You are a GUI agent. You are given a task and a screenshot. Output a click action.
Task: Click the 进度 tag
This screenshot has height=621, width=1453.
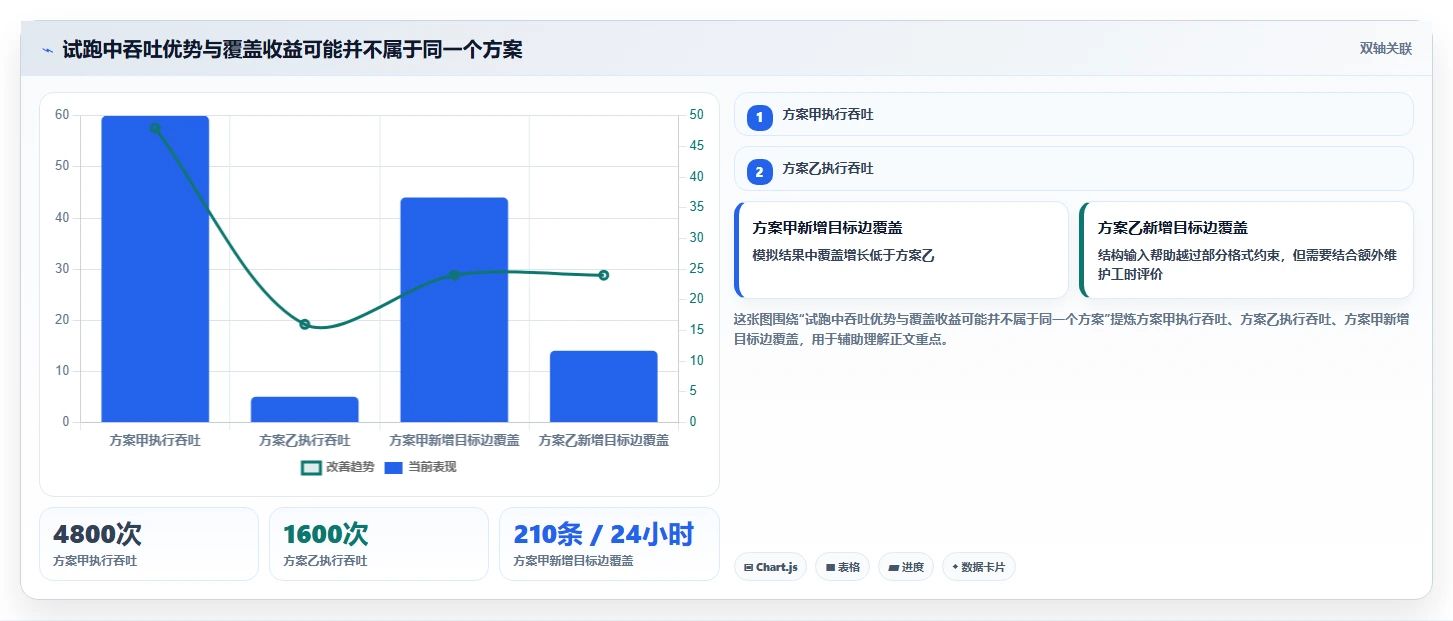905,567
